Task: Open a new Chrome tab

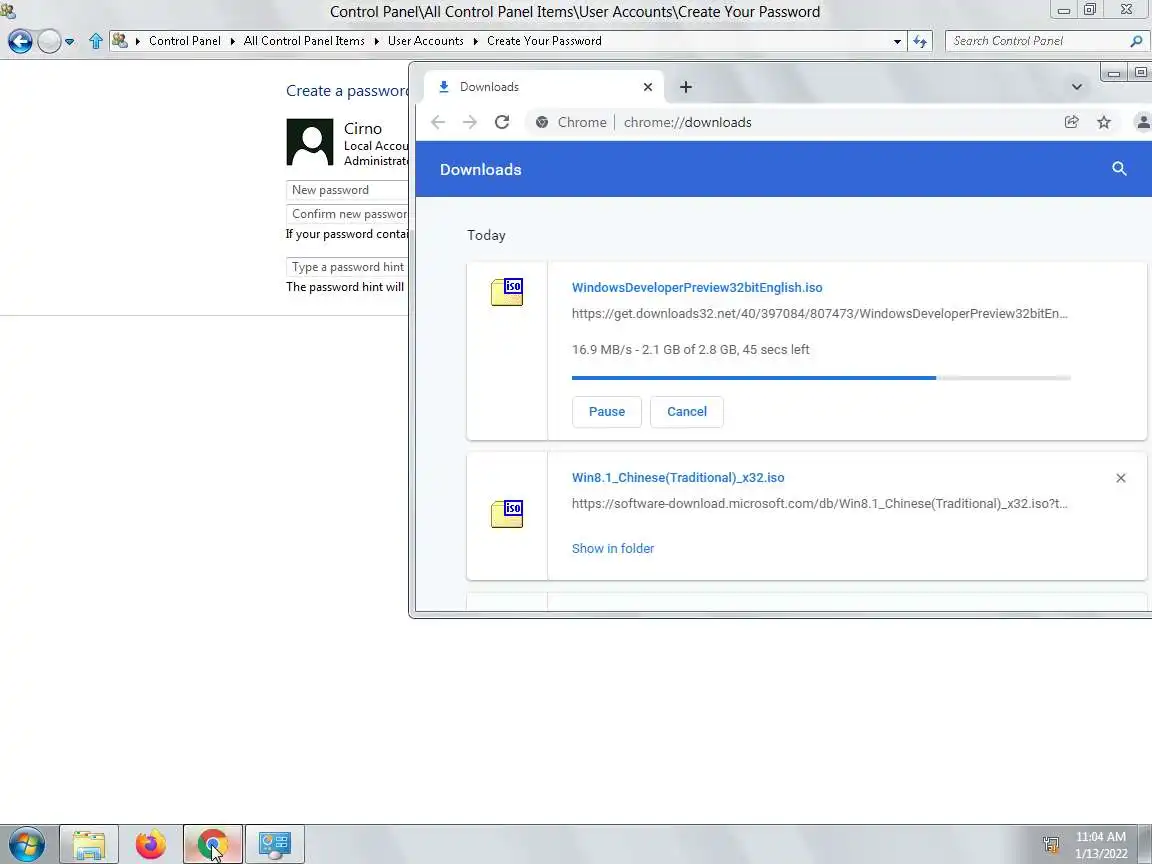Action: pos(685,87)
